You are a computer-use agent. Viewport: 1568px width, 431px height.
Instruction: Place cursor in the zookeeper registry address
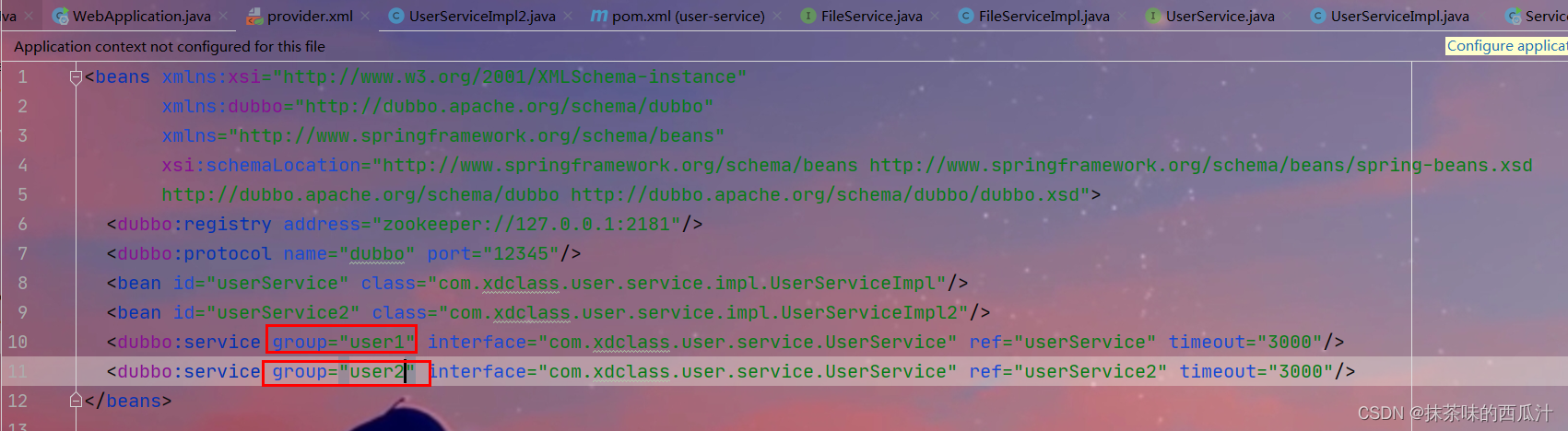pyautogui.click(x=530, y=224)
